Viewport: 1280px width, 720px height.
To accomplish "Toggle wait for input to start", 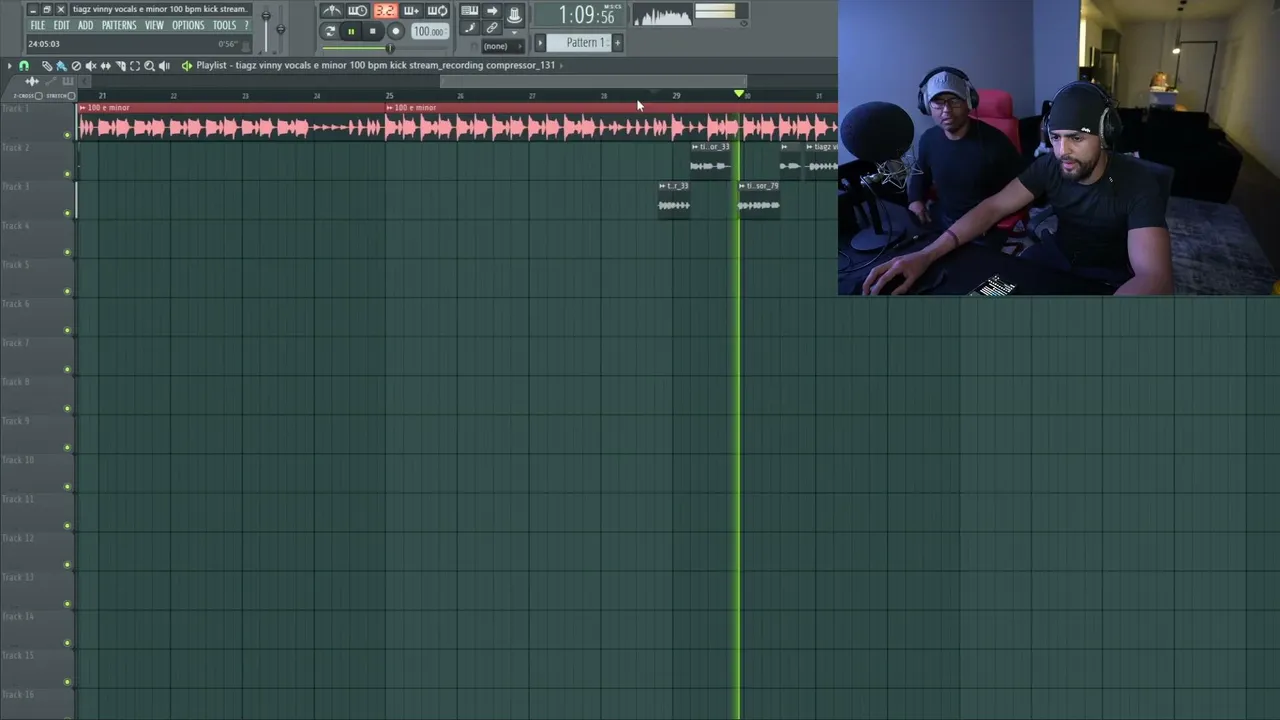I will click(358, 11).
